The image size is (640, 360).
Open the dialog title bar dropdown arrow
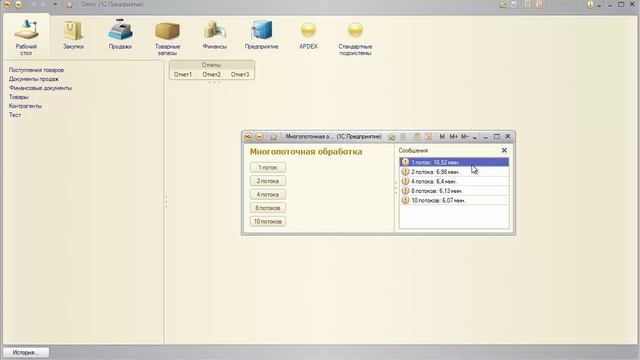click(475, 138)
